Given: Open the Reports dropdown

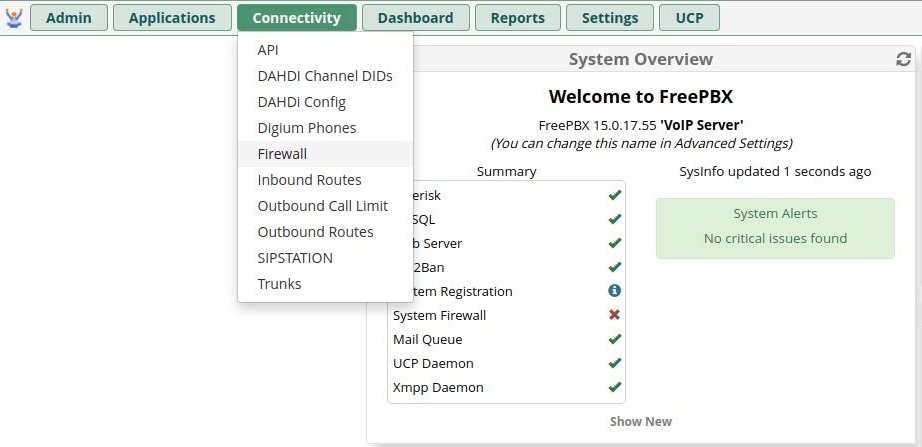Looking at the screenshot, I should coord(518,18).
